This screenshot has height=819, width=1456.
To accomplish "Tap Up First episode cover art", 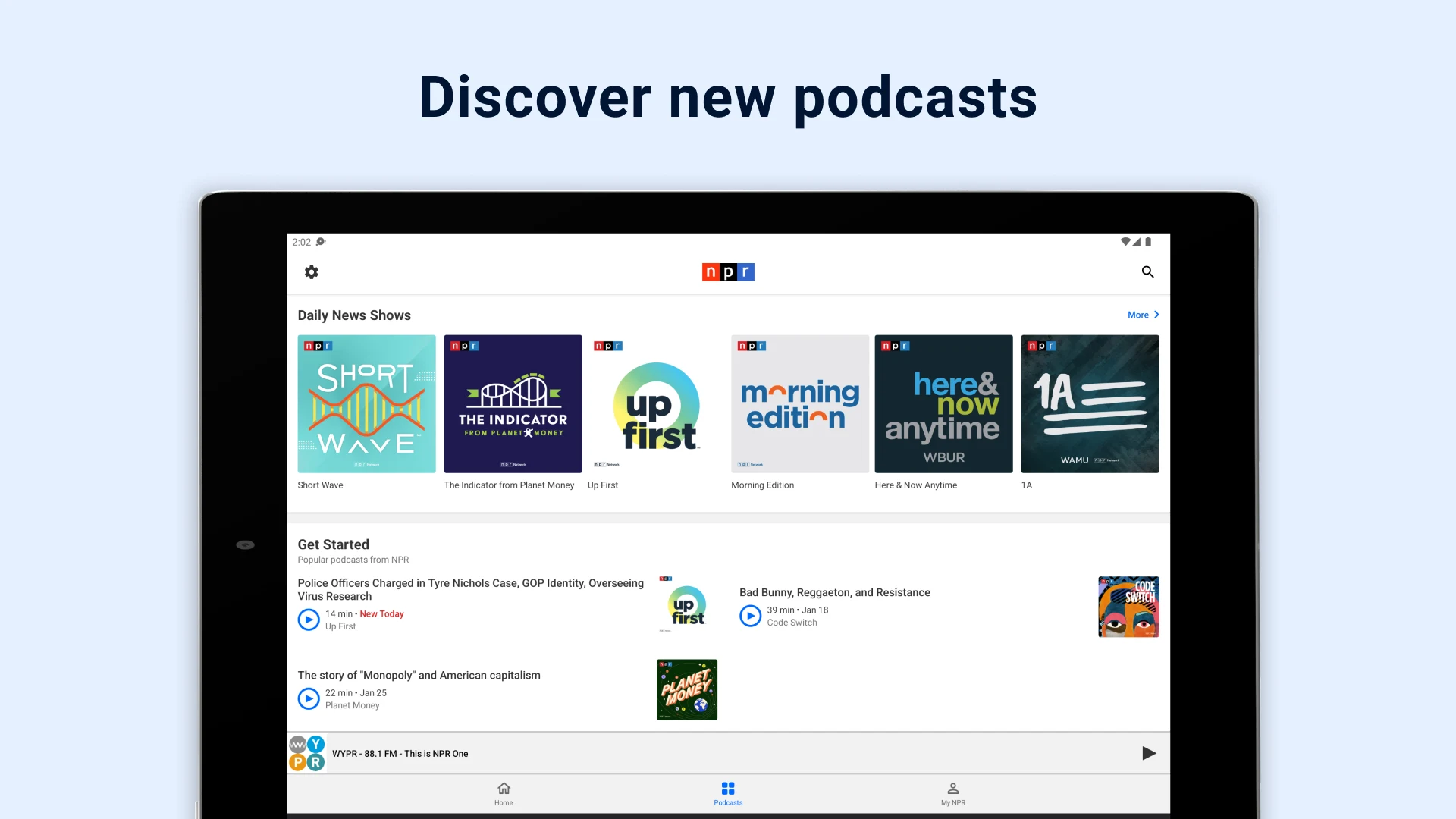I will click(x=687, y=607).
